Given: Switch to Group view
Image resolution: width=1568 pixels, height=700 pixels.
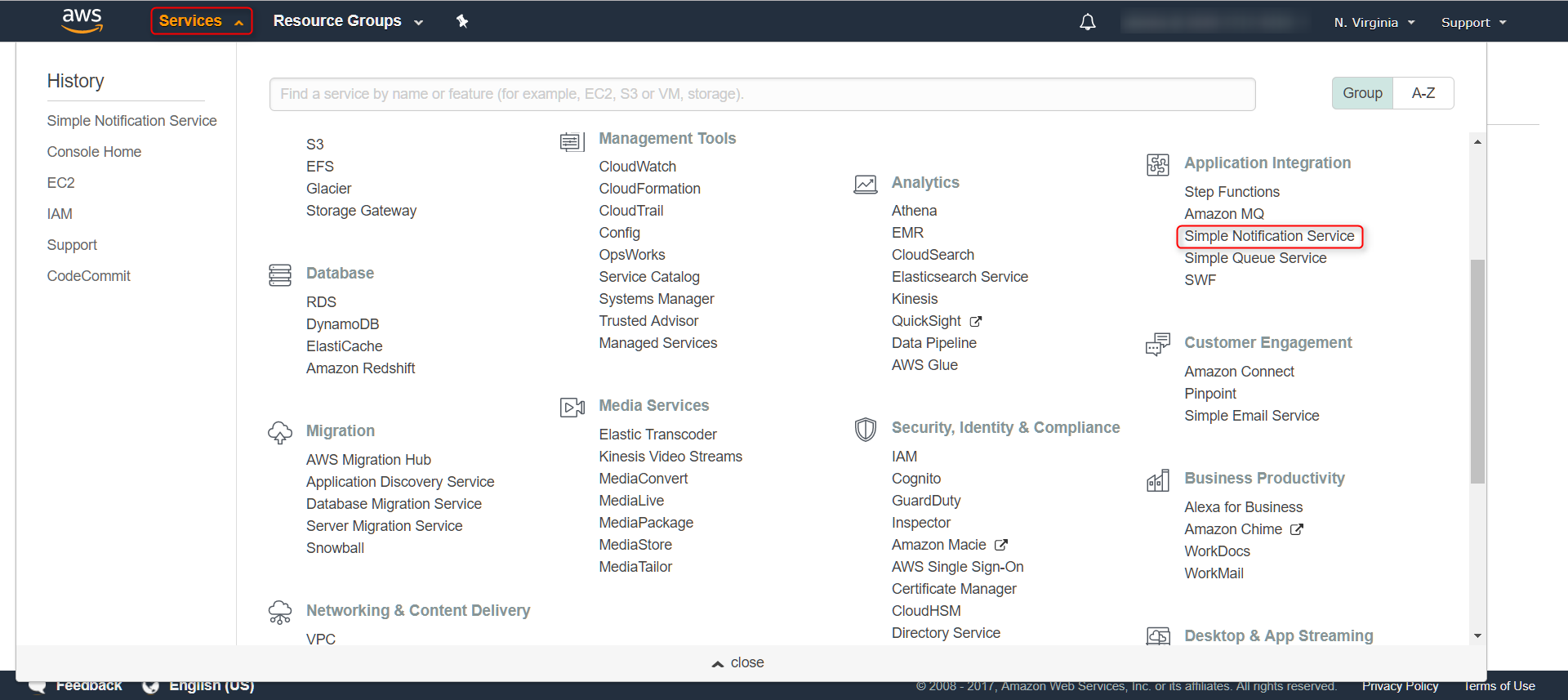Looking at the screenshot, I should coord(1362,93).
